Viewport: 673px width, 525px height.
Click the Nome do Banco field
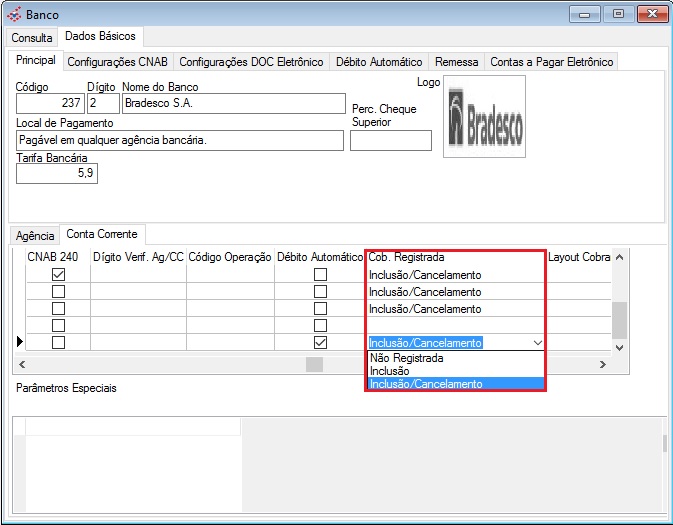point(231,103)
